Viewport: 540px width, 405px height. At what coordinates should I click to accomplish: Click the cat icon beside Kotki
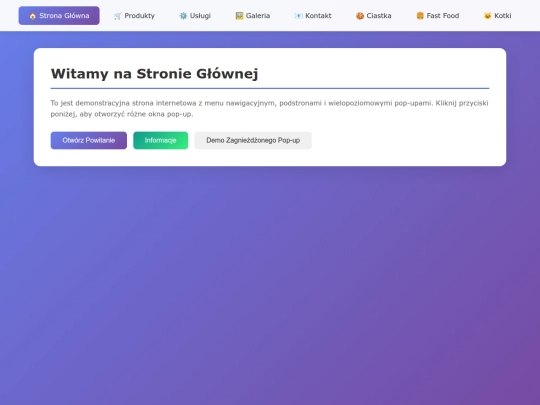tap(488, 16)
